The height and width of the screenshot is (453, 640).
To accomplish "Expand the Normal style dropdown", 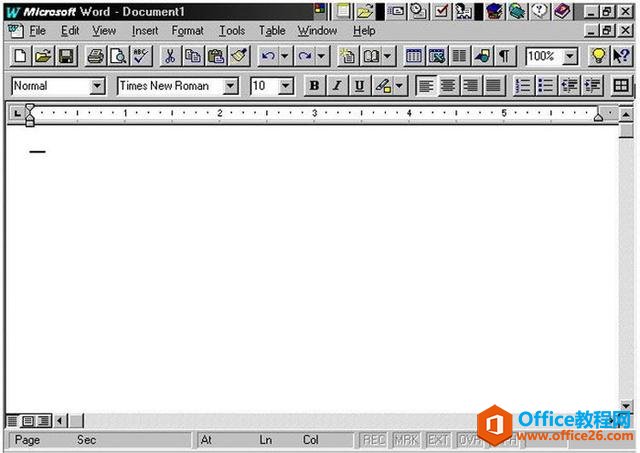I will 97,86.
